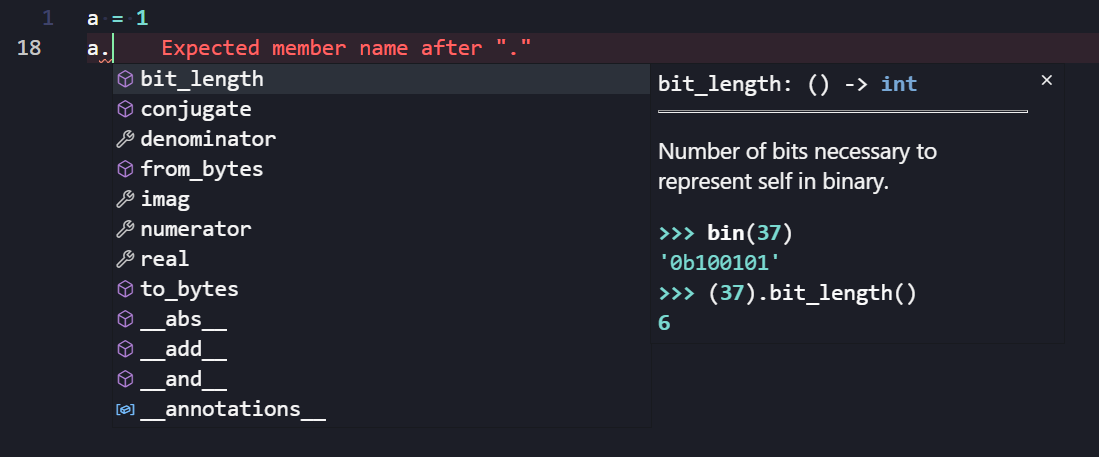Click the "Expected member name" error message
The height and width of the screenshot is (457, 1099).
tap(345, 48)
